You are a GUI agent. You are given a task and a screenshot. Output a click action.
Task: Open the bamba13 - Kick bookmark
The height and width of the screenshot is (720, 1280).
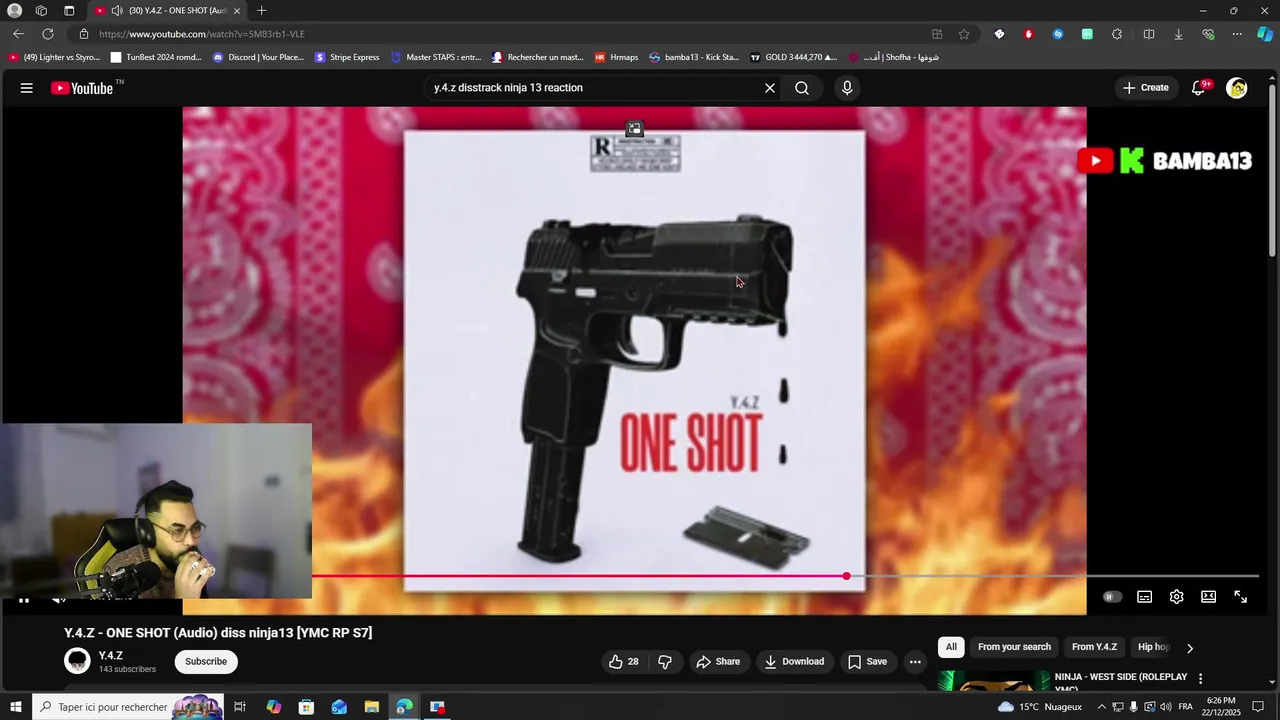694,57
